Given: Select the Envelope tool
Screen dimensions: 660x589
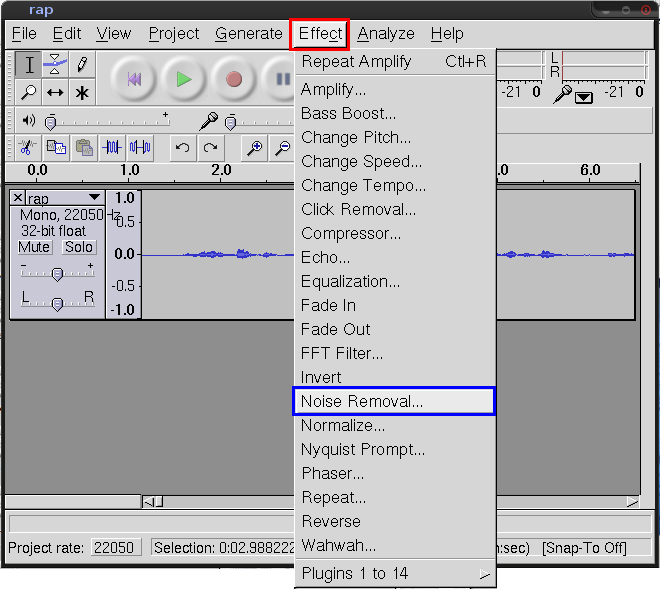Looking at the screenshot, I should (55, 65).
